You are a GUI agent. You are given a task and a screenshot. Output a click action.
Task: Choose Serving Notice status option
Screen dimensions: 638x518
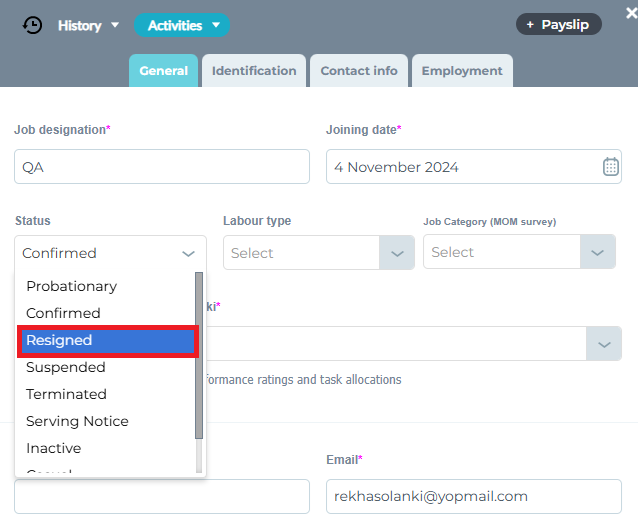pyautogui.click(x=77, y=421)
